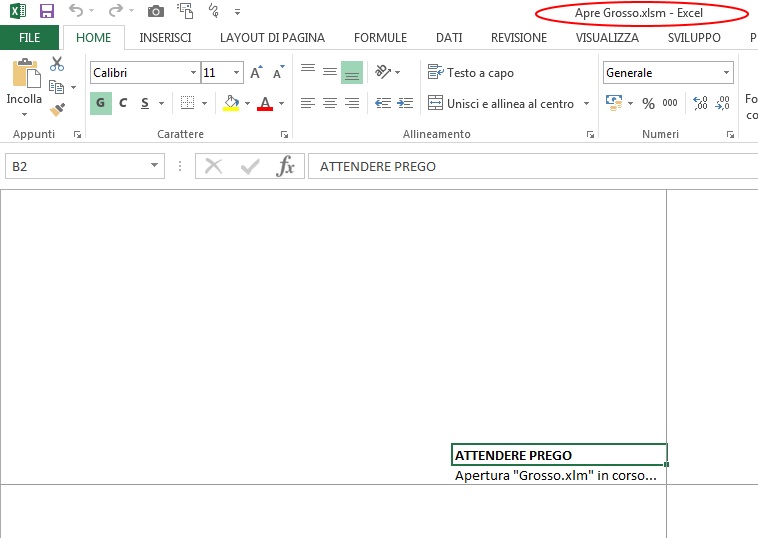The height and width of the screenshot is (538, 758).
Task: Open the font color dropdown arrow
Action: click(x=281, y=103)
